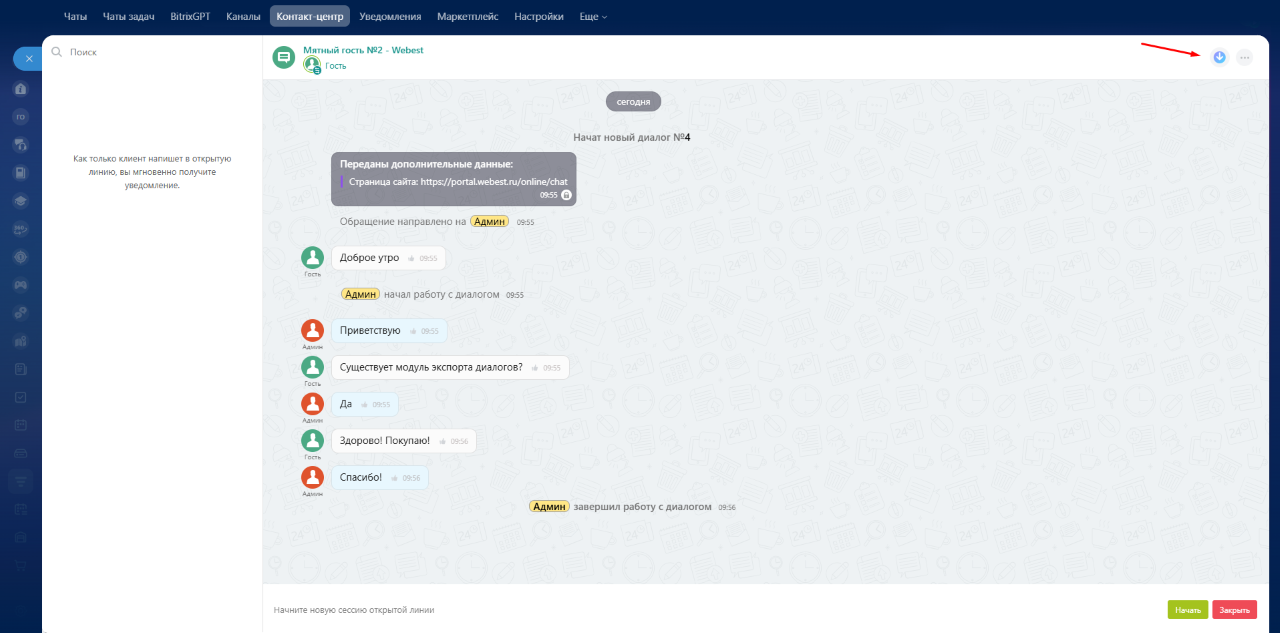Like the "Доброе утро" message

click(x=412, y=258)
